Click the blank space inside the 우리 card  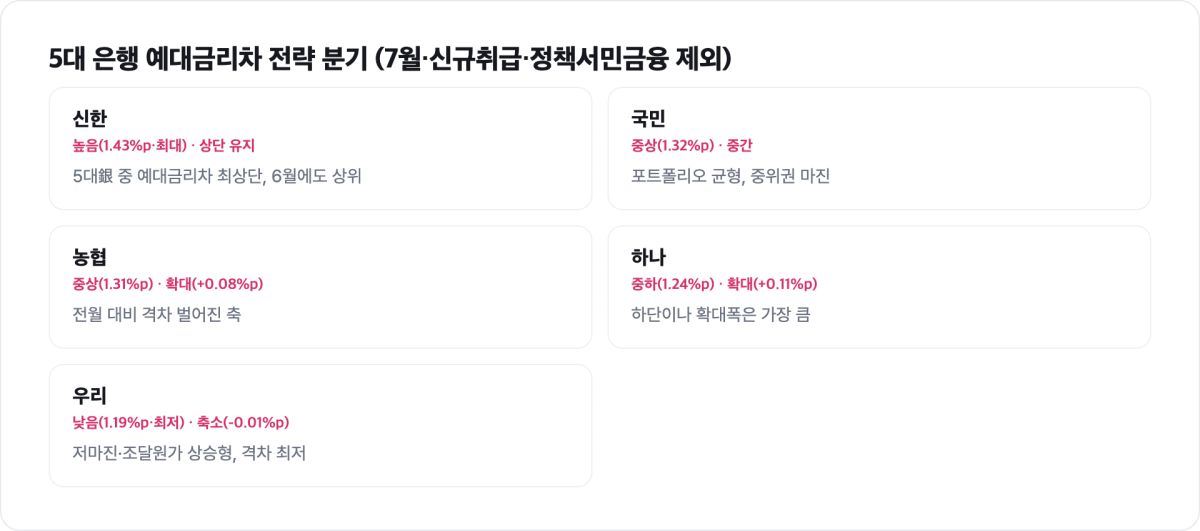(x=450, y=425)
